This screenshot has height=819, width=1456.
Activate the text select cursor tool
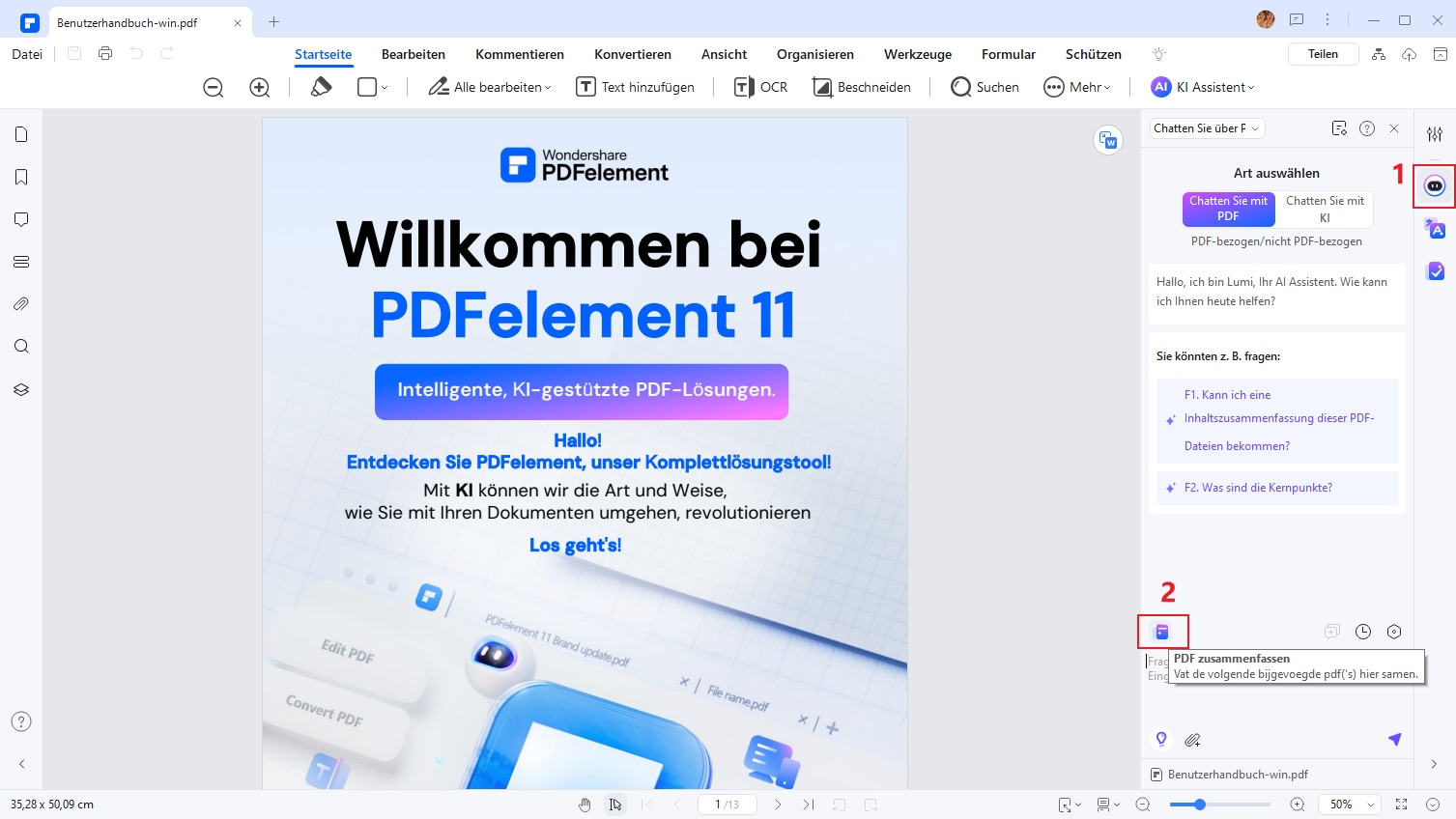tap(614, 805)
